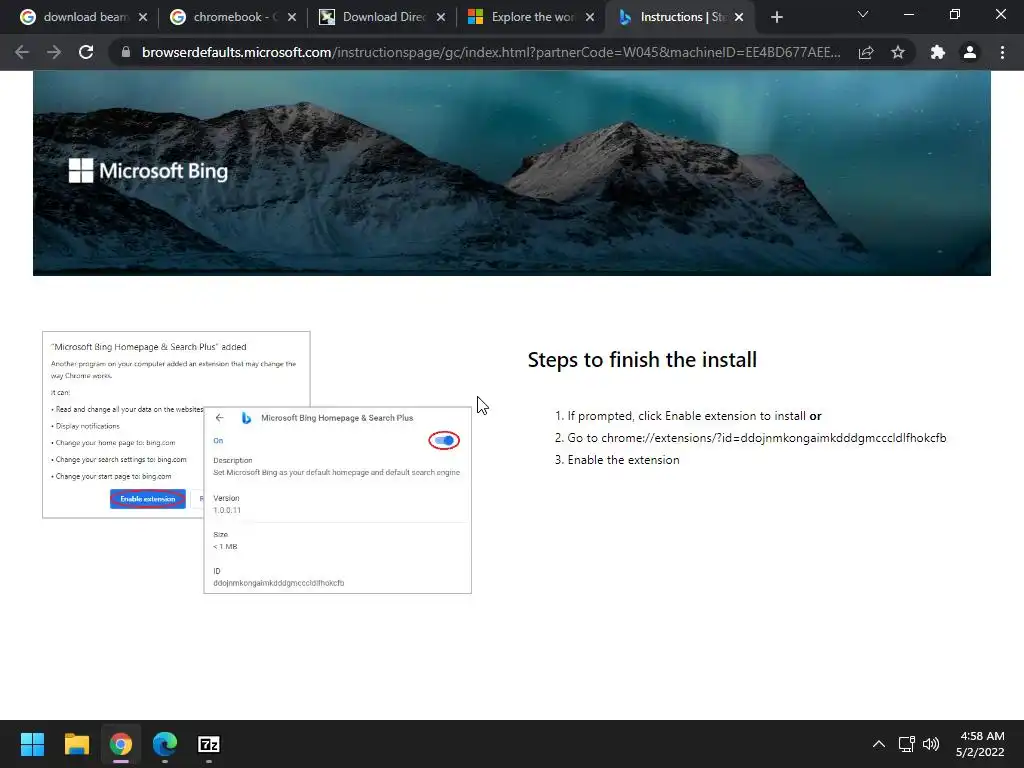The height and width of the screenshot is (768, 1024).
Task: Click the Microsoft Bing logo in banner
Action: tap(148, 171)
